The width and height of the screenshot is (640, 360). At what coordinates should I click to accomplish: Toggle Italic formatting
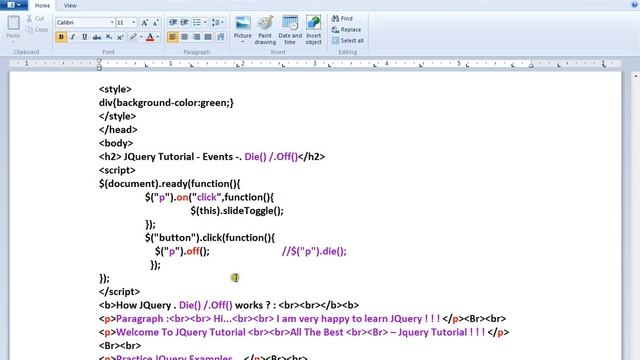pyautogui.click(x=73, y=37)
